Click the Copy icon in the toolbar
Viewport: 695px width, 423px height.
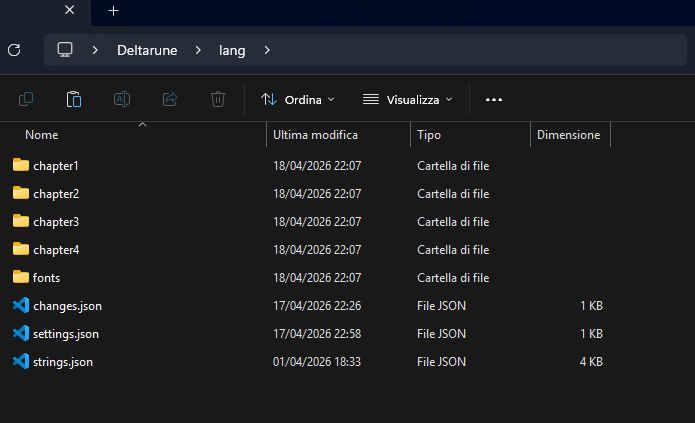click(x=26, y=99)
